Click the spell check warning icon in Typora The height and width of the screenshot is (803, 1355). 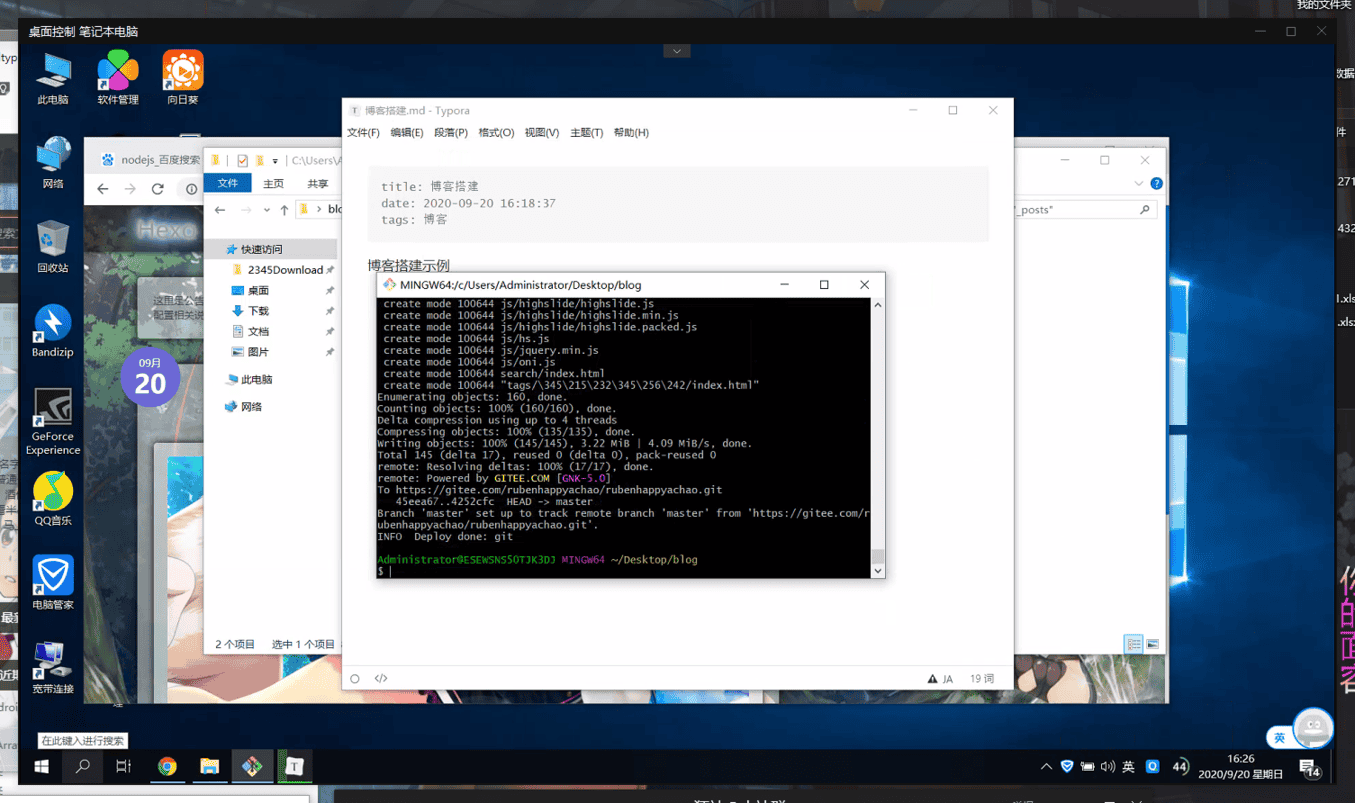pos(933,679)
